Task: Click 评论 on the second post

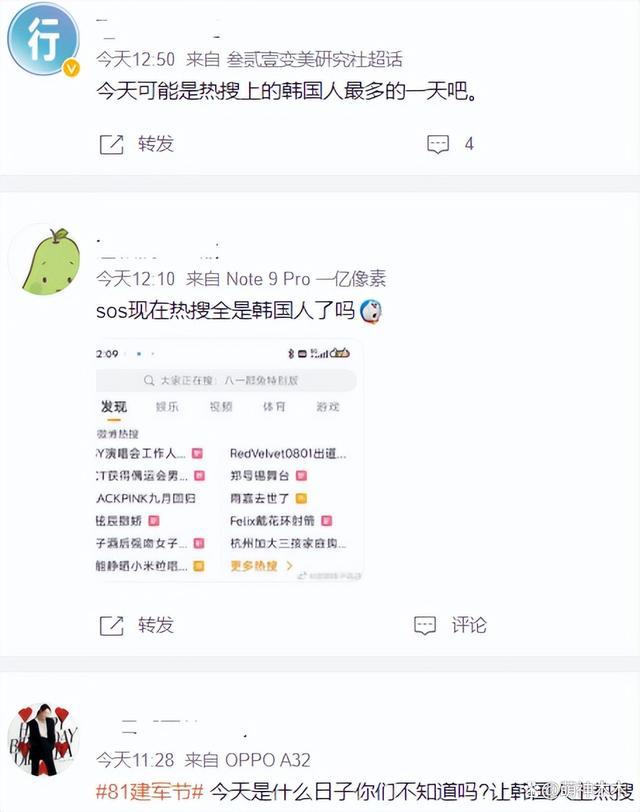Action: click(469, 625)
